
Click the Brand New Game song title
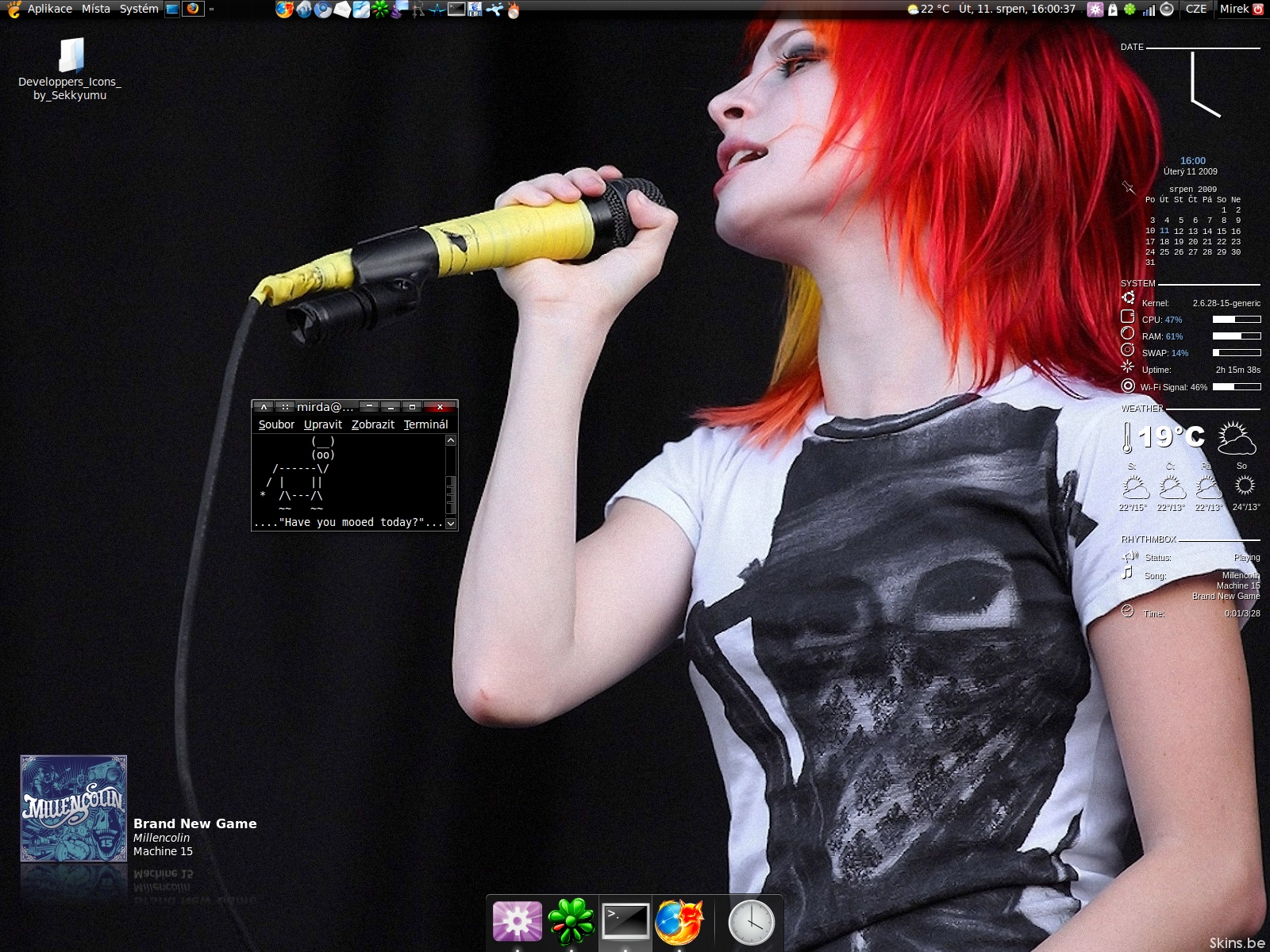pos(195,823)
